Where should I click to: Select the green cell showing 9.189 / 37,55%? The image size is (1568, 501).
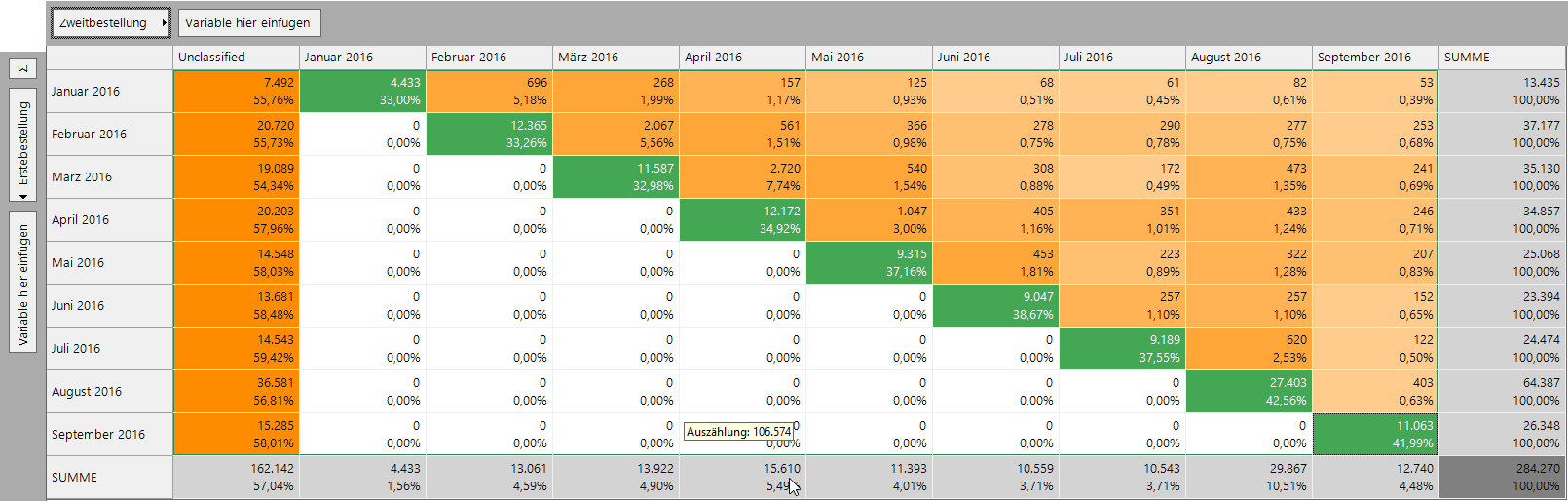point(1123,348)
